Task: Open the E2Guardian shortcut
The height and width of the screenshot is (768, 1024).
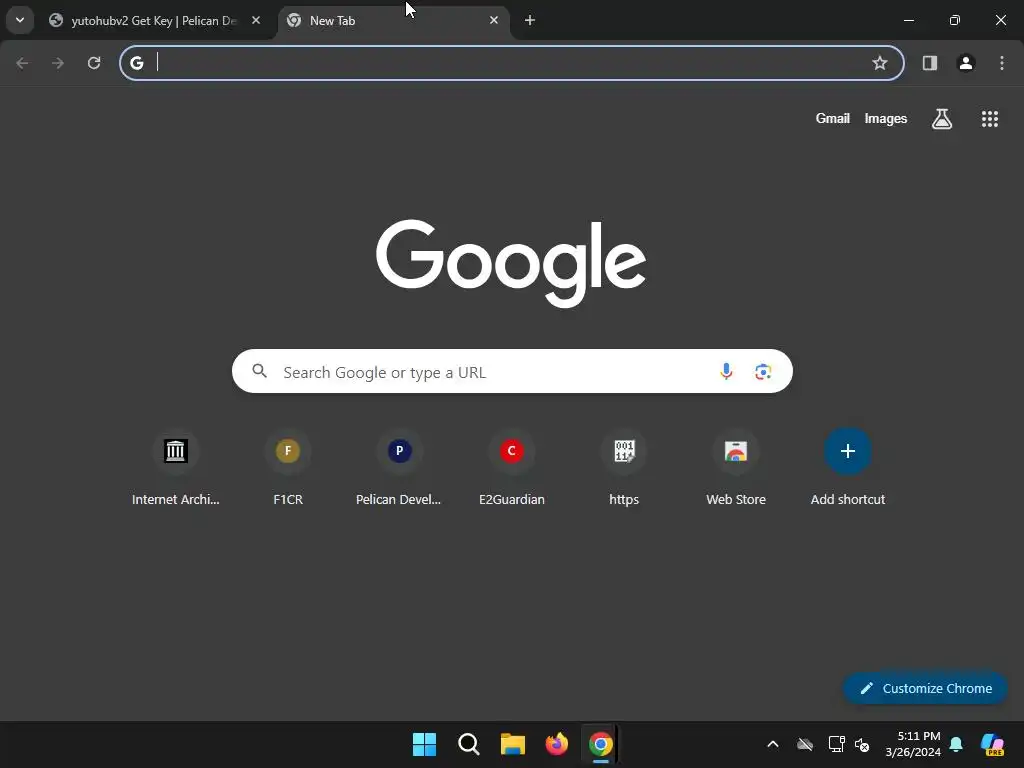Action: (x=512, y=468)
